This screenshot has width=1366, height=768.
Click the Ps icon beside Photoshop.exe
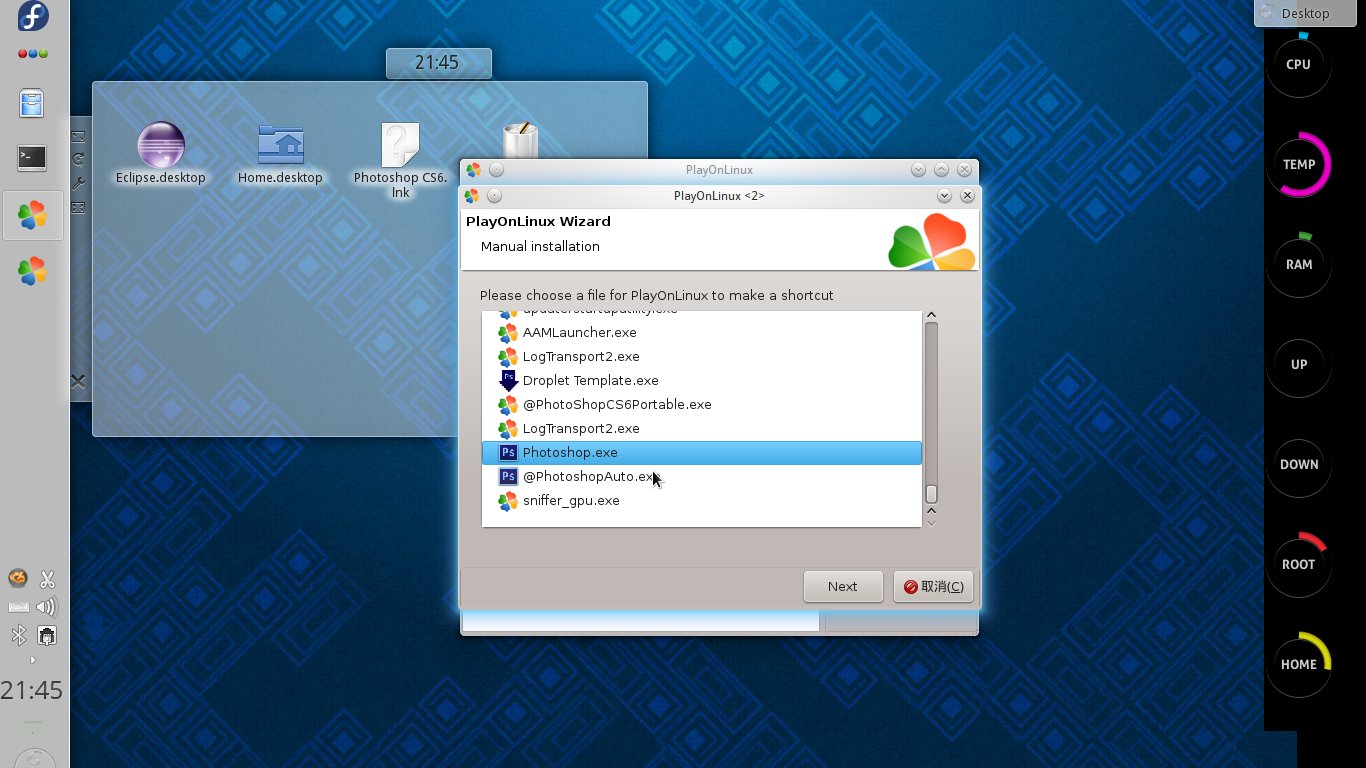point(508,452)
